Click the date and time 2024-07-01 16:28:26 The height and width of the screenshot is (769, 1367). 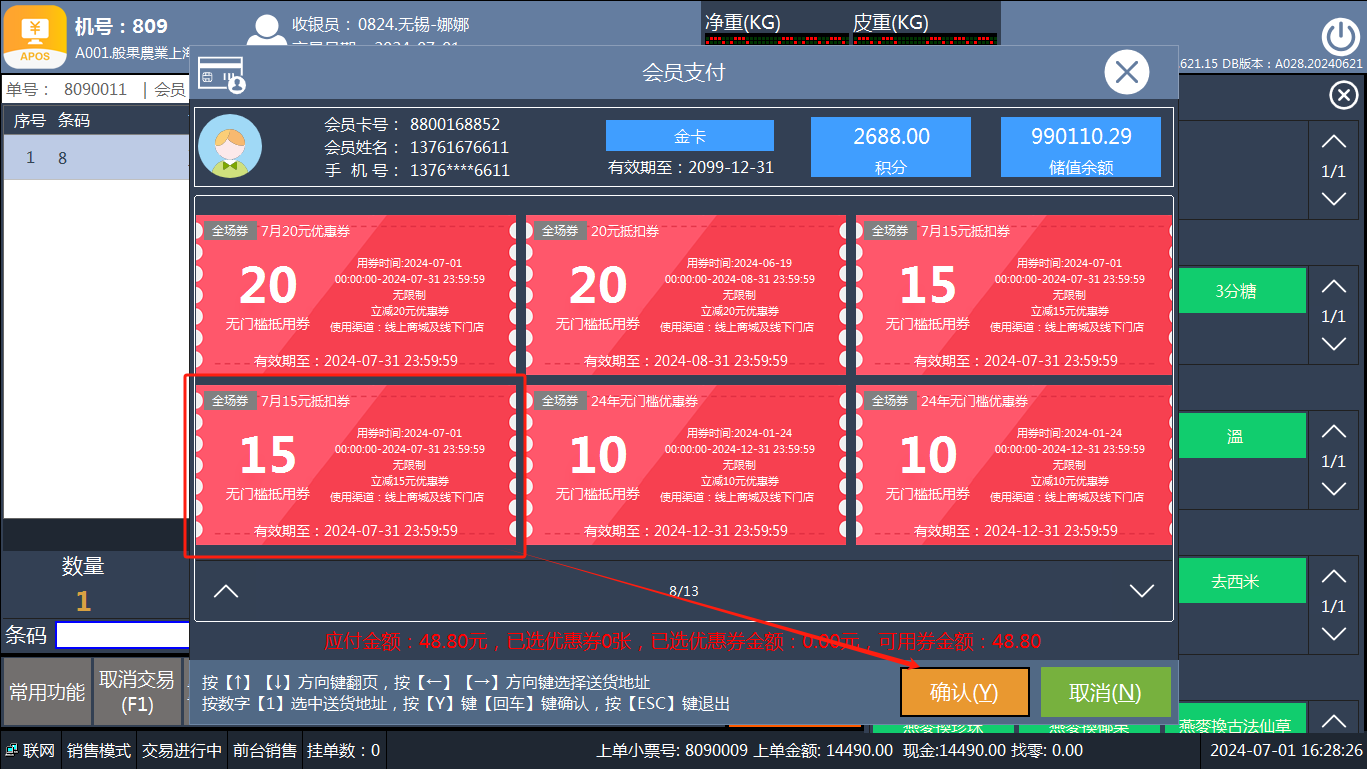[1286, 751]
